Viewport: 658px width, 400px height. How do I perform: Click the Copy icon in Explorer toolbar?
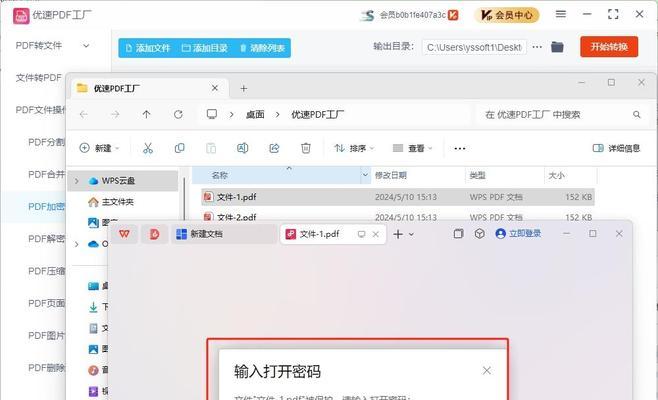[x=179, y=148]
